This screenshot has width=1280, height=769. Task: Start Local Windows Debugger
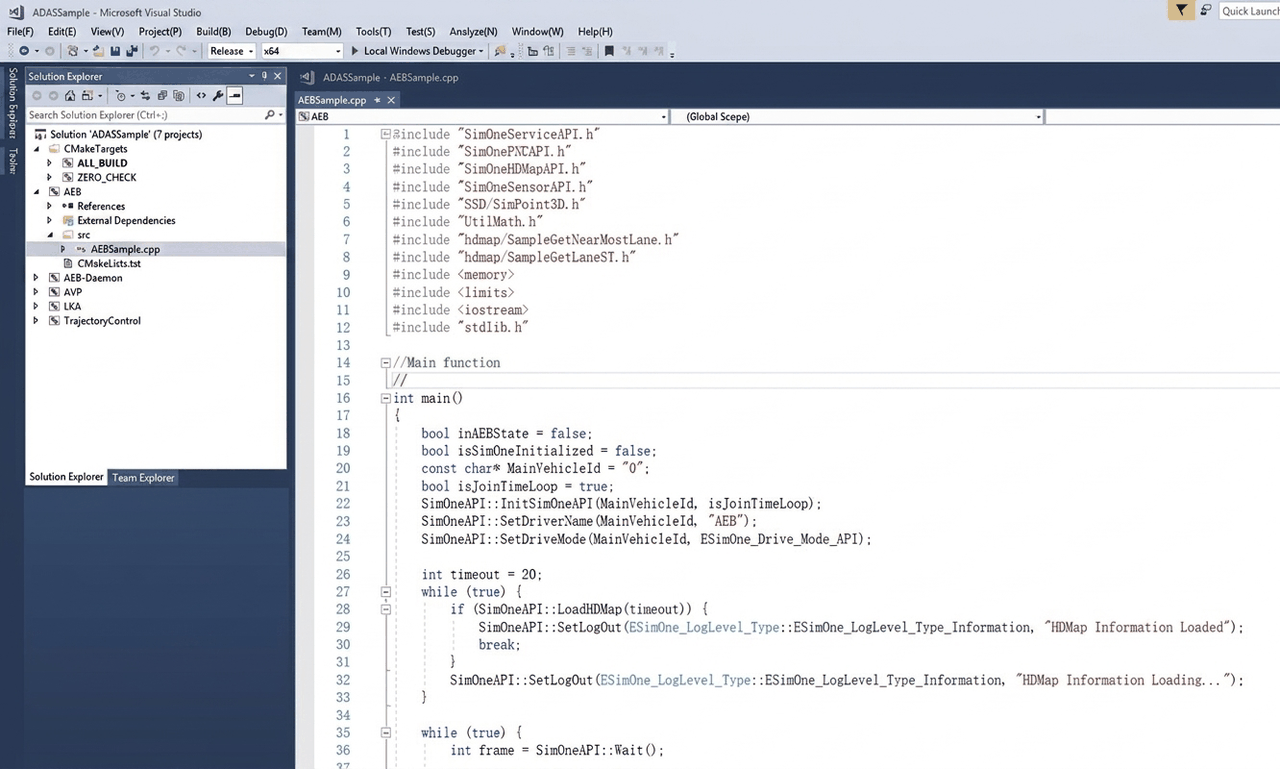tap(416, 51)
